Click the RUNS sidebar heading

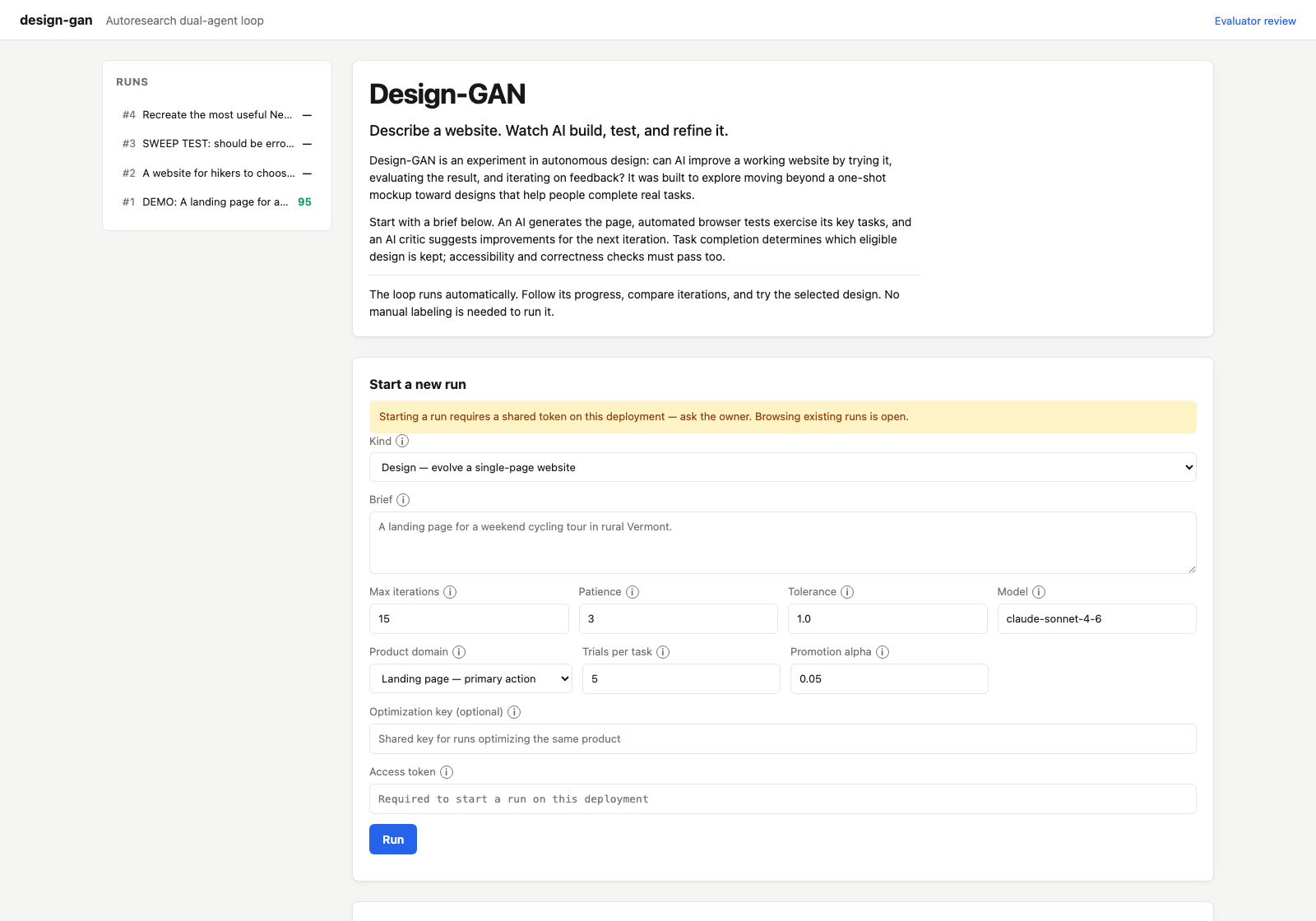132,82
